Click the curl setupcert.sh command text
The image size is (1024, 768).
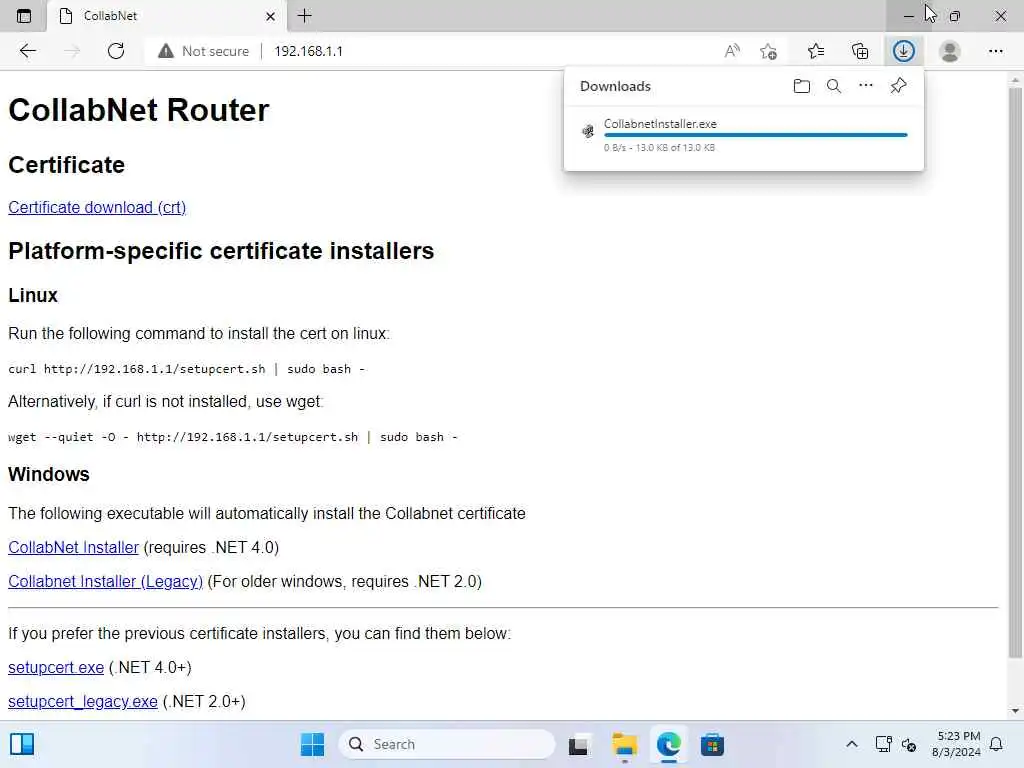pyautogui.click(x=187, y=369)
